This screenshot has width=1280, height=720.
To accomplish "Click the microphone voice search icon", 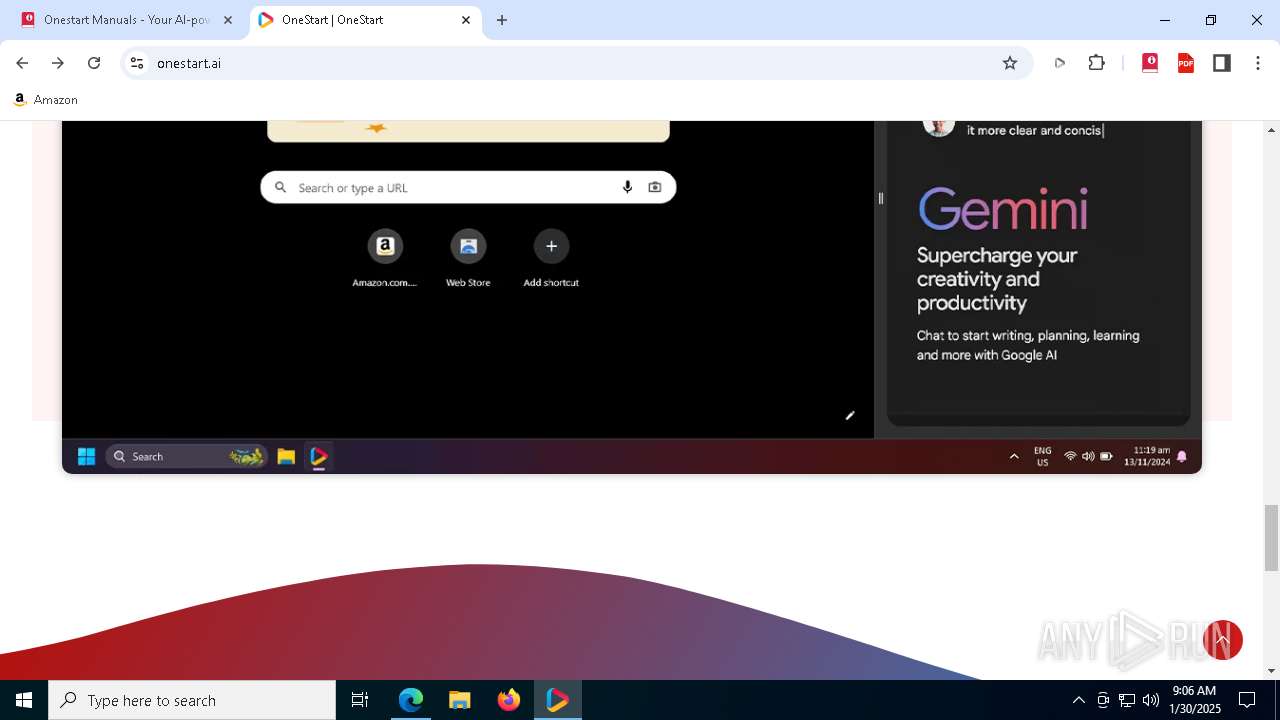I will (x=627, y=187).
